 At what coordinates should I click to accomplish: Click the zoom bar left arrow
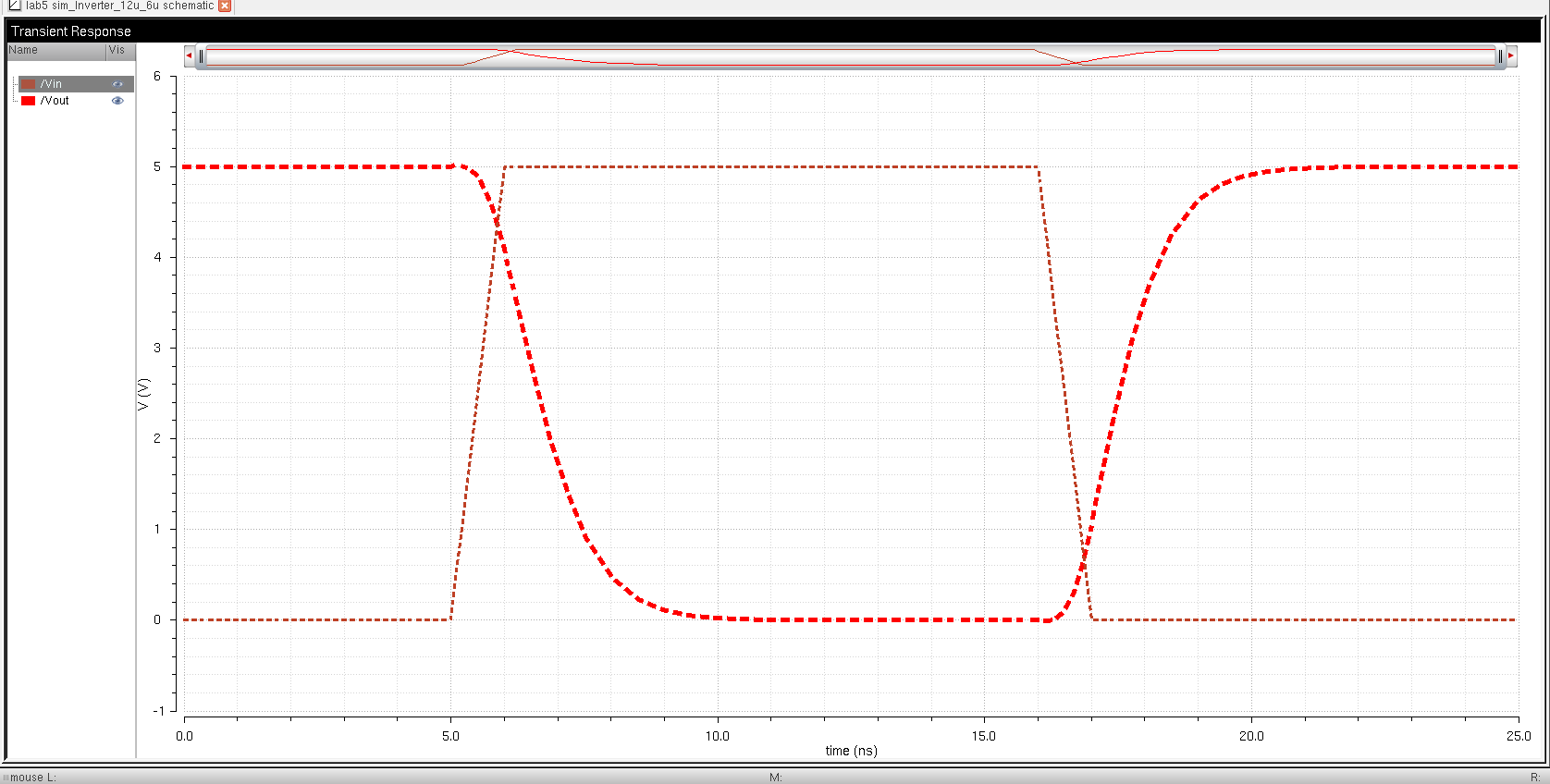(x=189, y=55)
